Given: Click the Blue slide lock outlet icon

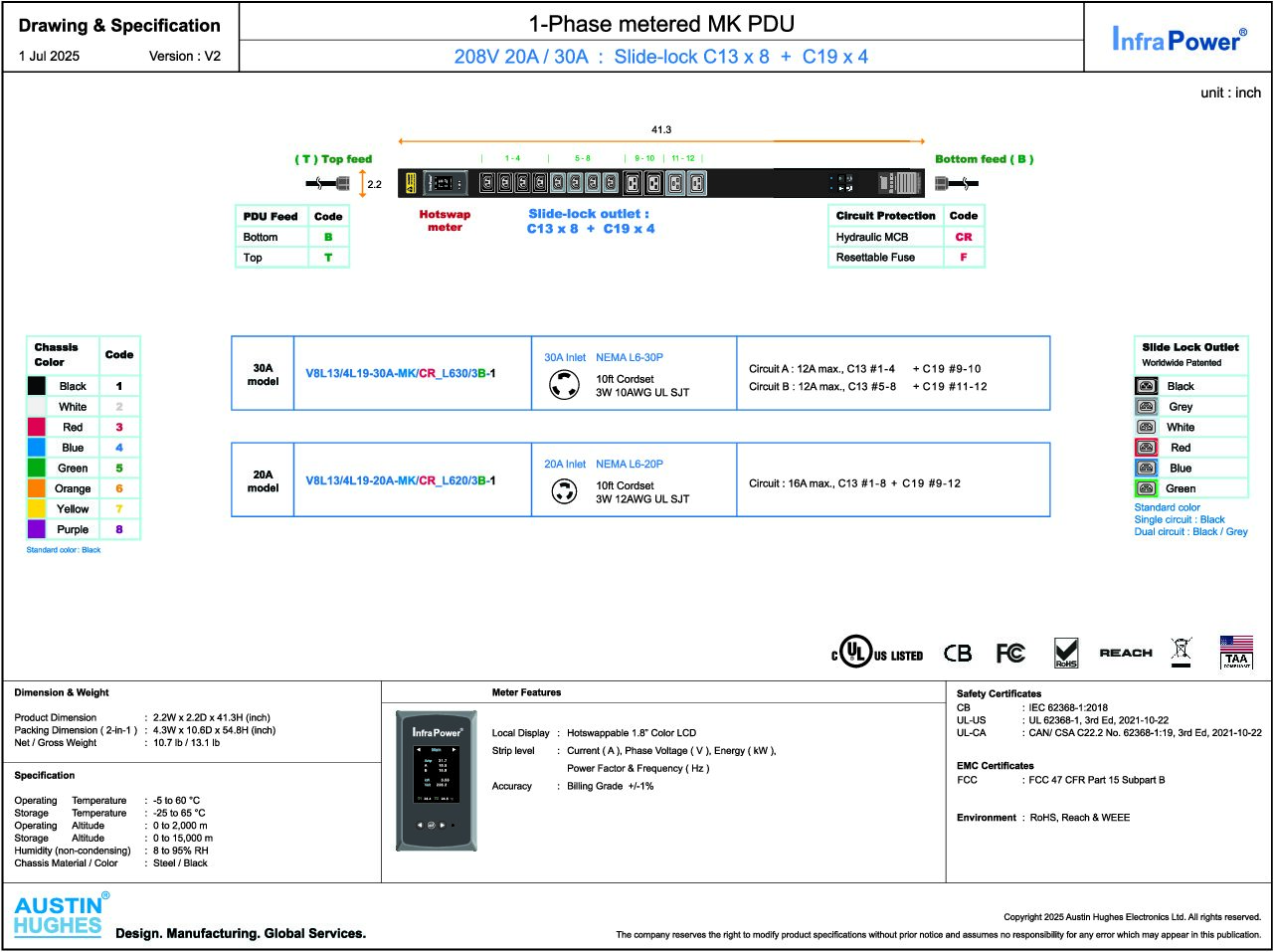Looking at the screenshot, I should (x=1147, y=468).
